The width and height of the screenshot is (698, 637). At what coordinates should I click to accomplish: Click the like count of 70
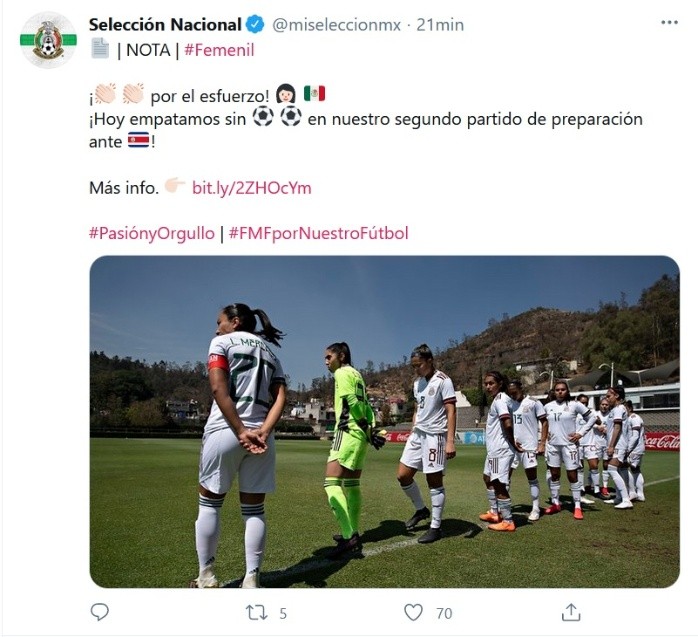(444, 613)
